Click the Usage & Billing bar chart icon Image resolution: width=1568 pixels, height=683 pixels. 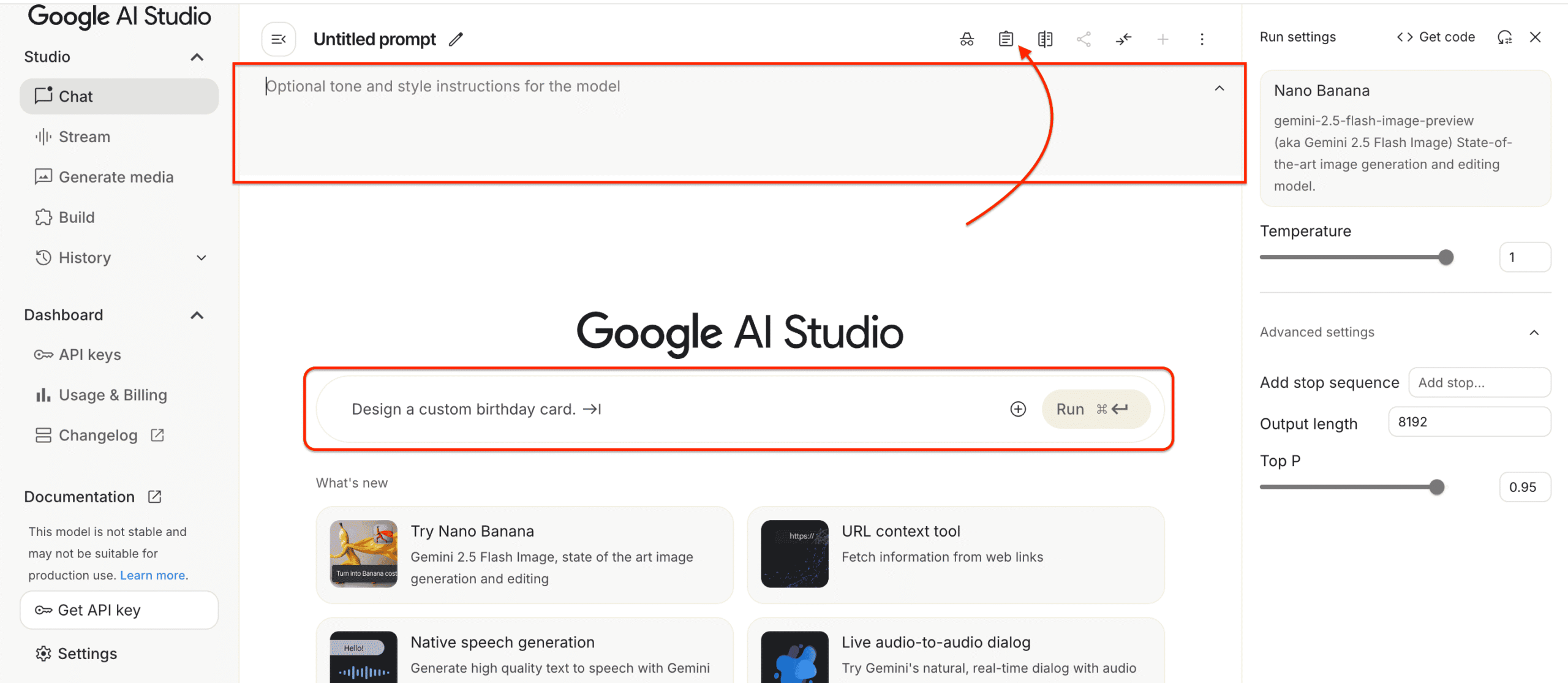click(x=43, y=395)
